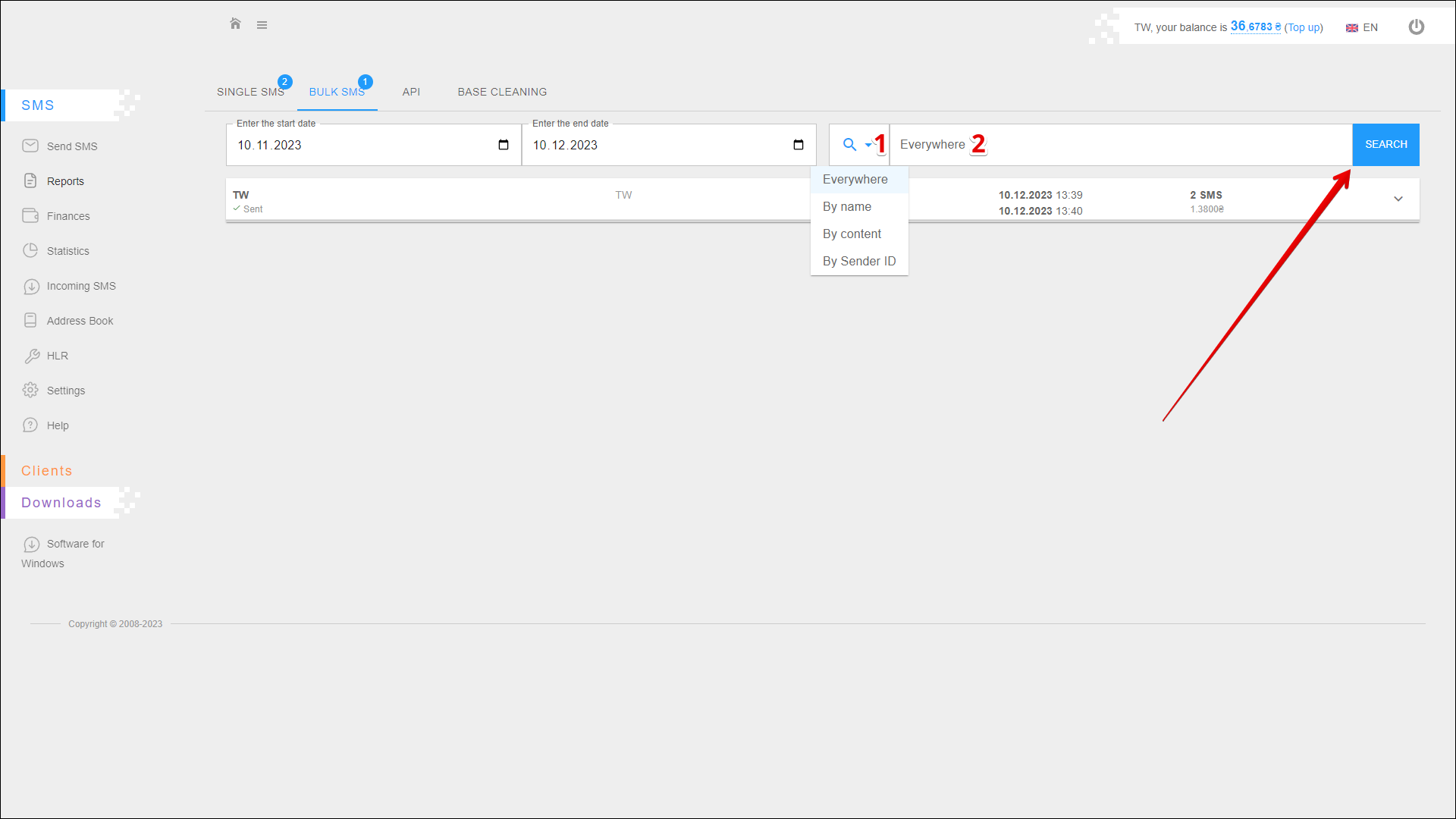Switch to Single SMS tab
The image size is (1456, 819).
(250, 93)
